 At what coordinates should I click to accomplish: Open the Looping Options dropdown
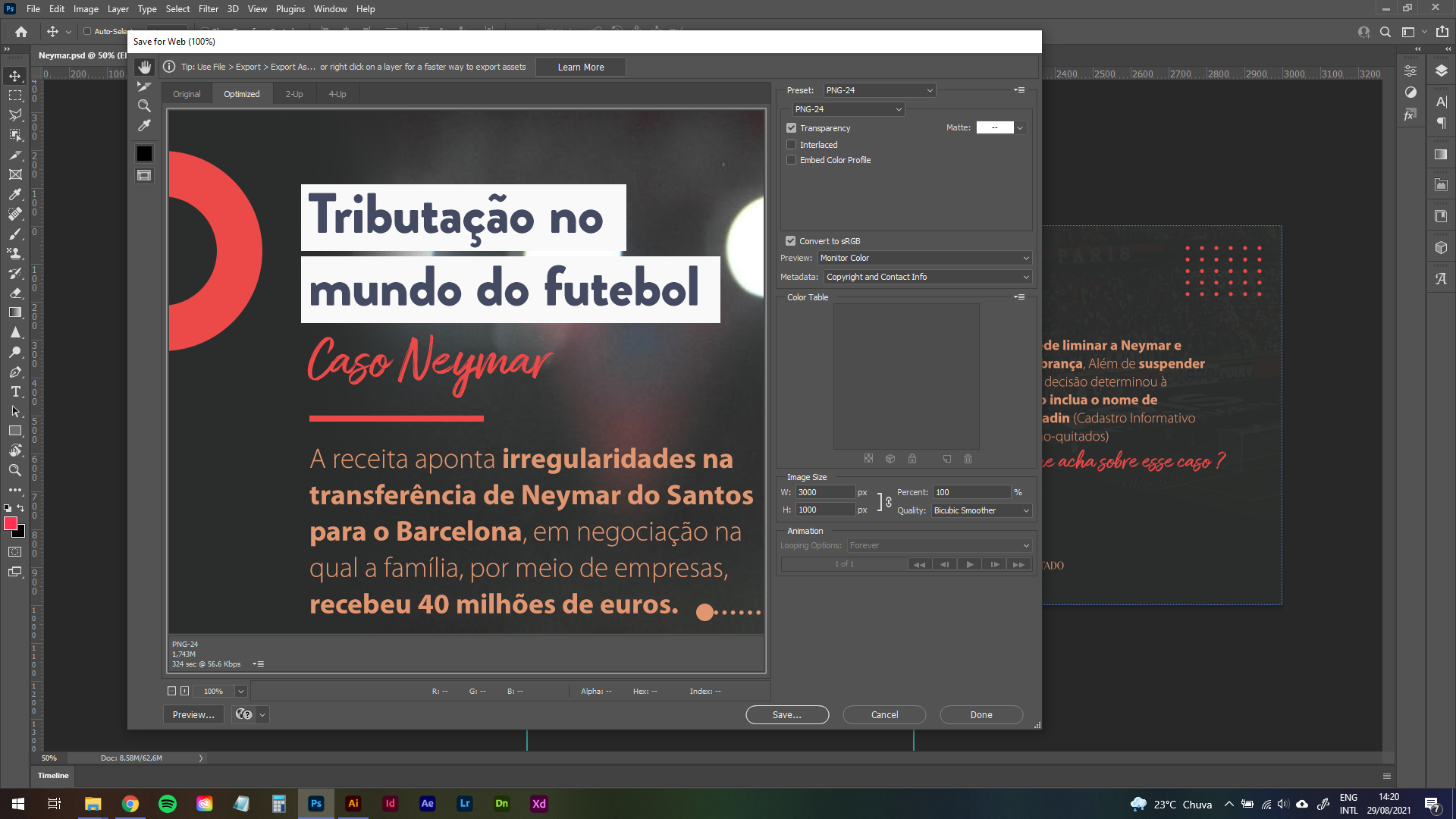click(939, 545)
